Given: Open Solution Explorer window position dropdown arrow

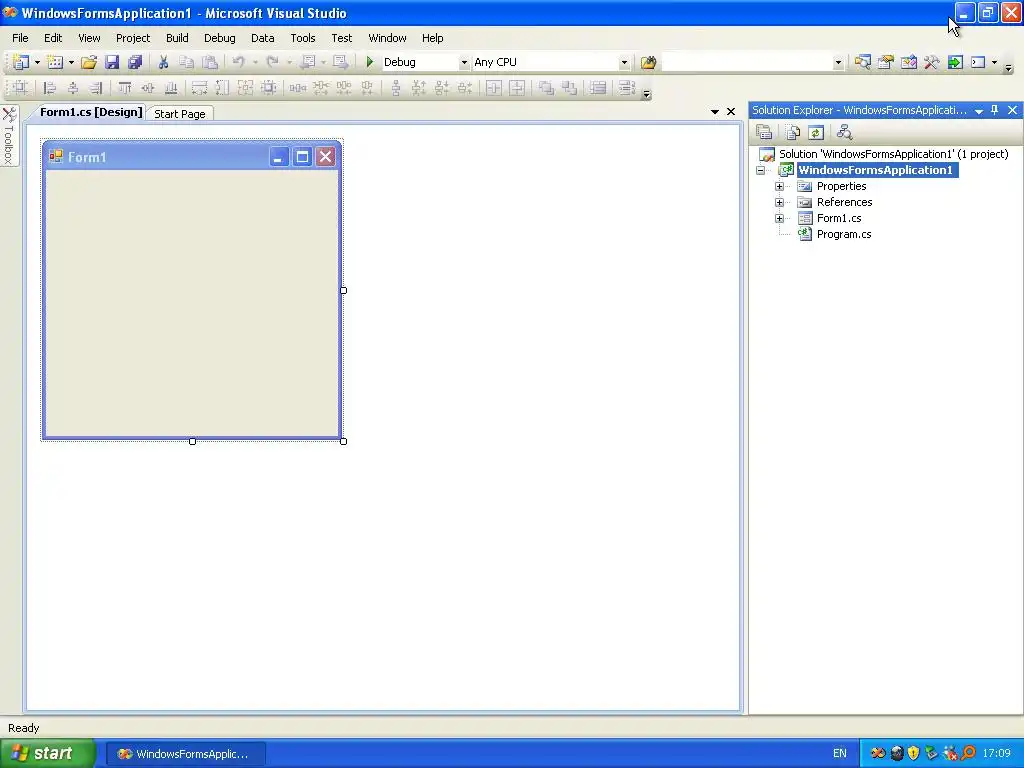Looking at the screenshot, I should [x=979, y=111].
